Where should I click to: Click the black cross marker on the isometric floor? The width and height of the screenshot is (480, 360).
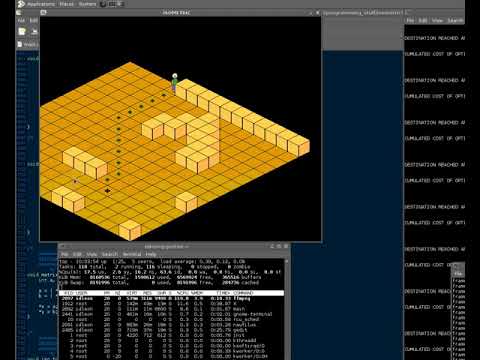107,191
